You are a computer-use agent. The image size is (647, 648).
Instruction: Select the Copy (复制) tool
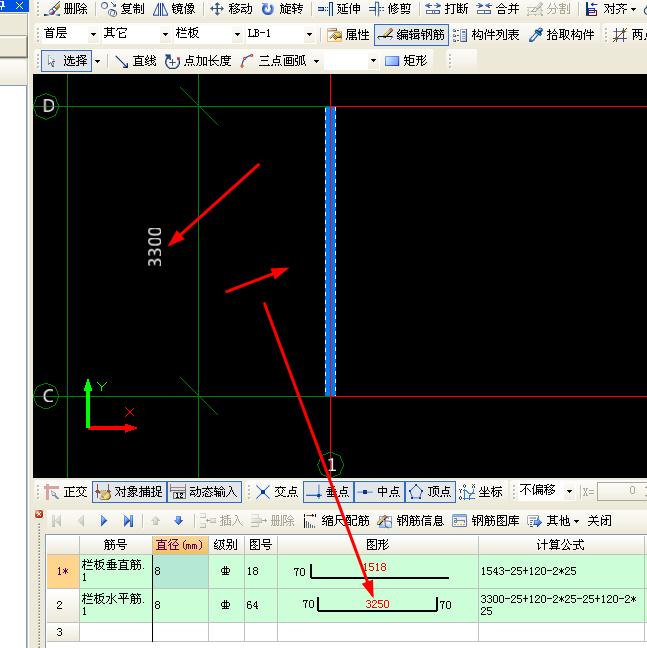coord(122,9)
